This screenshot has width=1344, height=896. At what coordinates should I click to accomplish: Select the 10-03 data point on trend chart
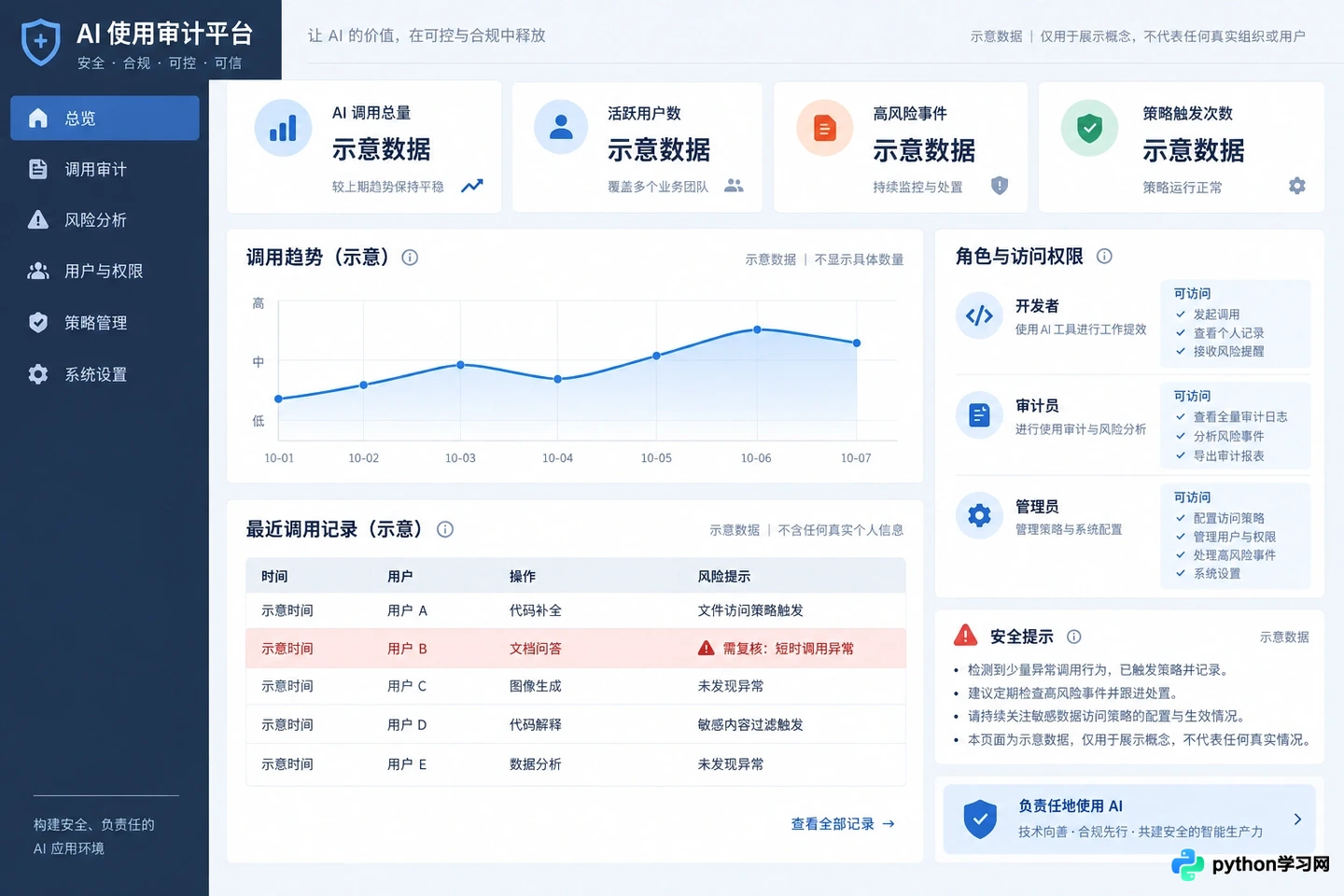[x=460, y=365]
